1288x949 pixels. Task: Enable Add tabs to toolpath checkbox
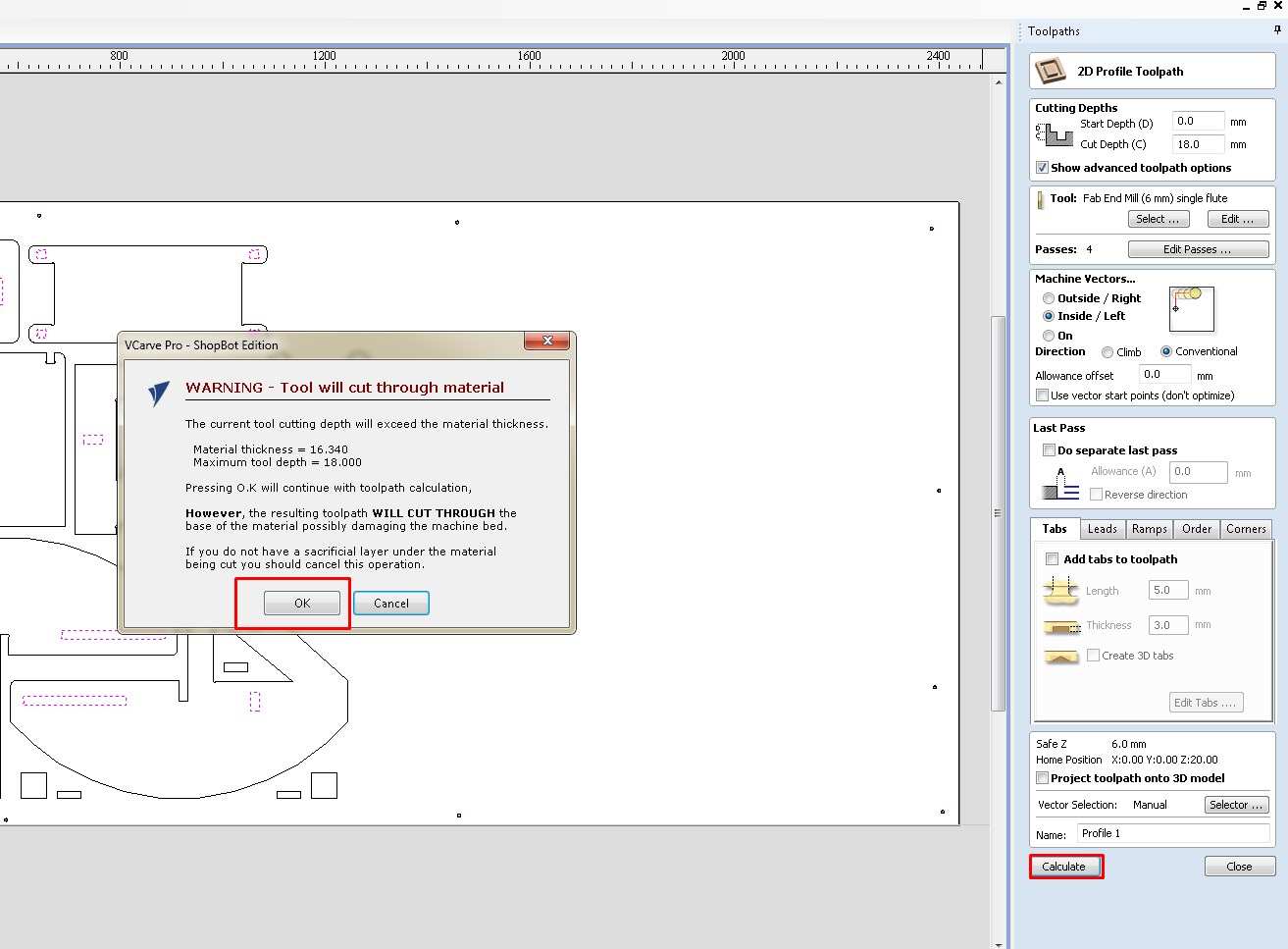point(1052,559)
